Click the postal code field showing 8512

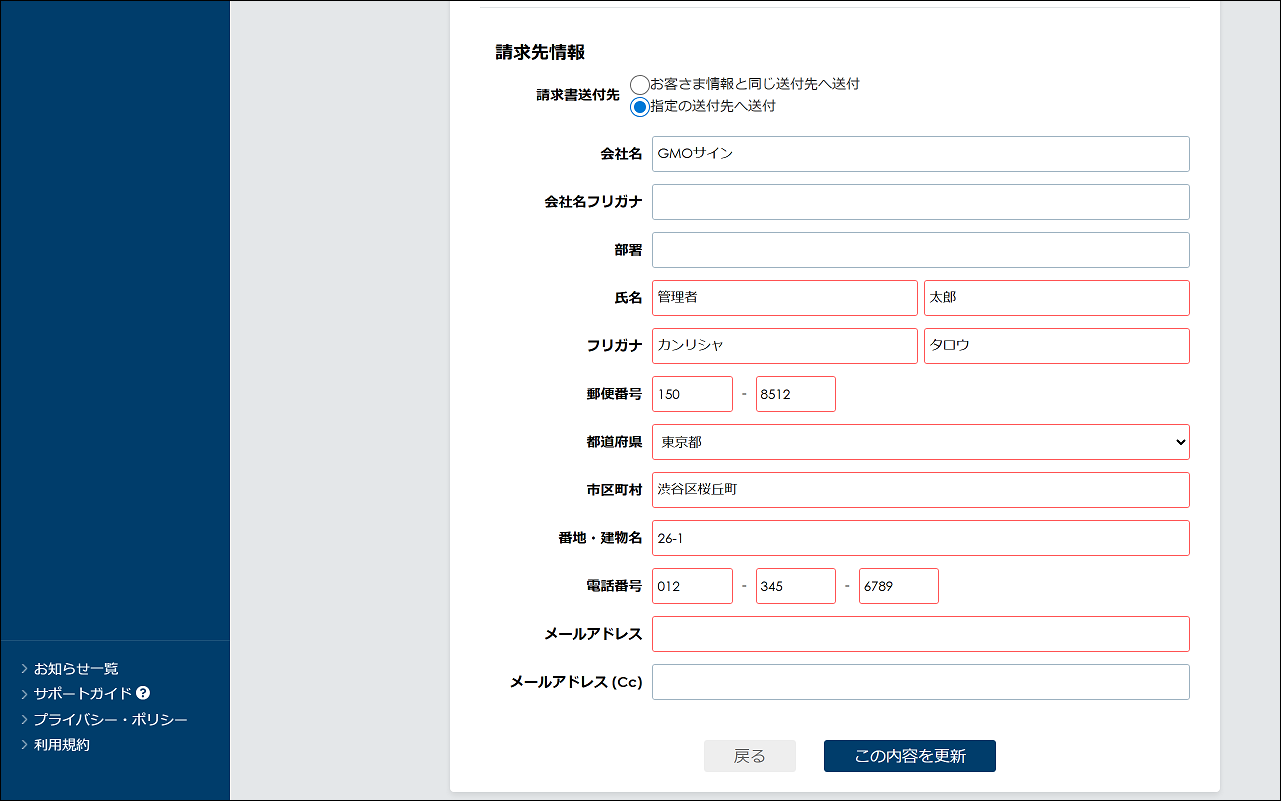point(795,394)
